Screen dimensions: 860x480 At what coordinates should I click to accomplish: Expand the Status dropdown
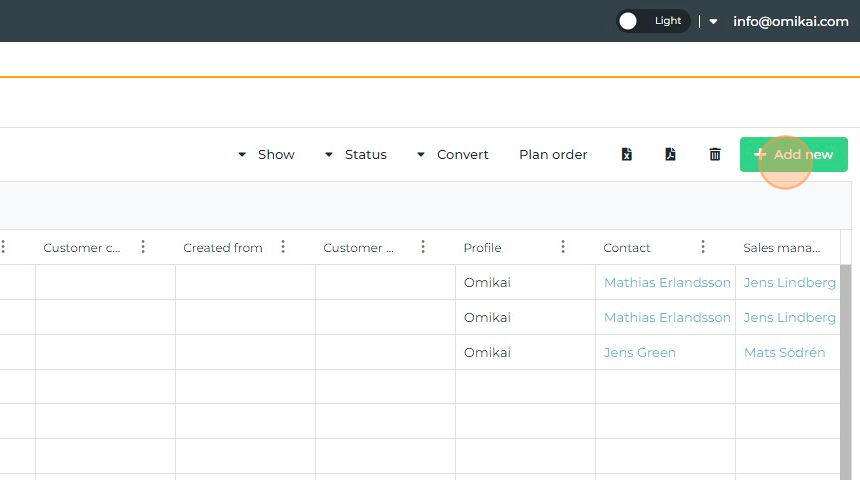pos(355,154)
